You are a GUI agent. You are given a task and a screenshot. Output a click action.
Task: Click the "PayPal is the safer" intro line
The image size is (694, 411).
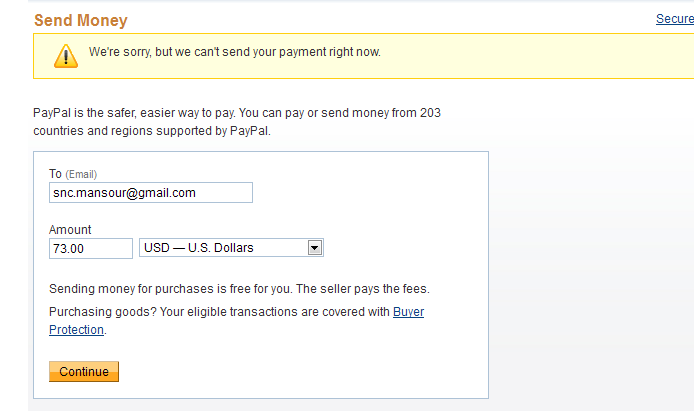(237, 113)
